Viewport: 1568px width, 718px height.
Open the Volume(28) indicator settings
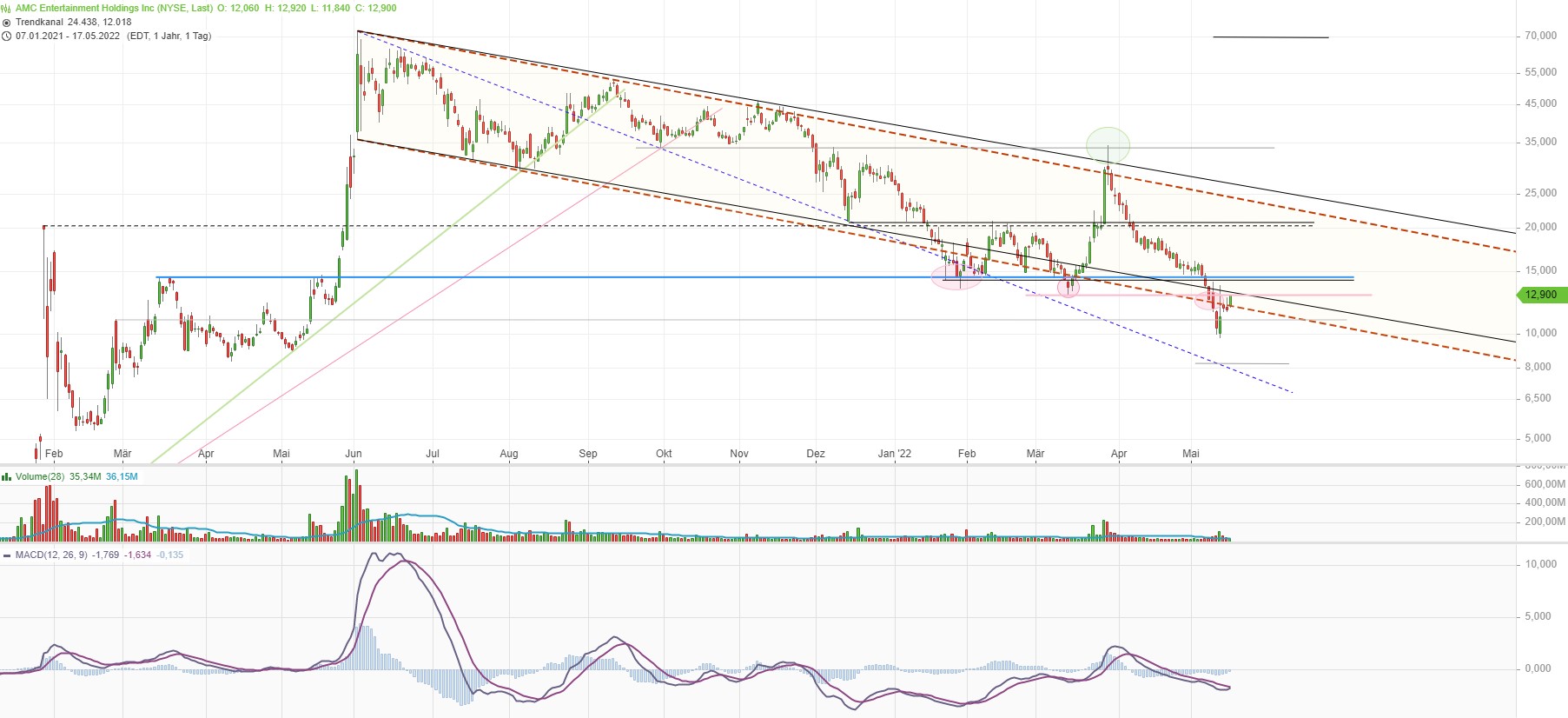coord(40,477)
